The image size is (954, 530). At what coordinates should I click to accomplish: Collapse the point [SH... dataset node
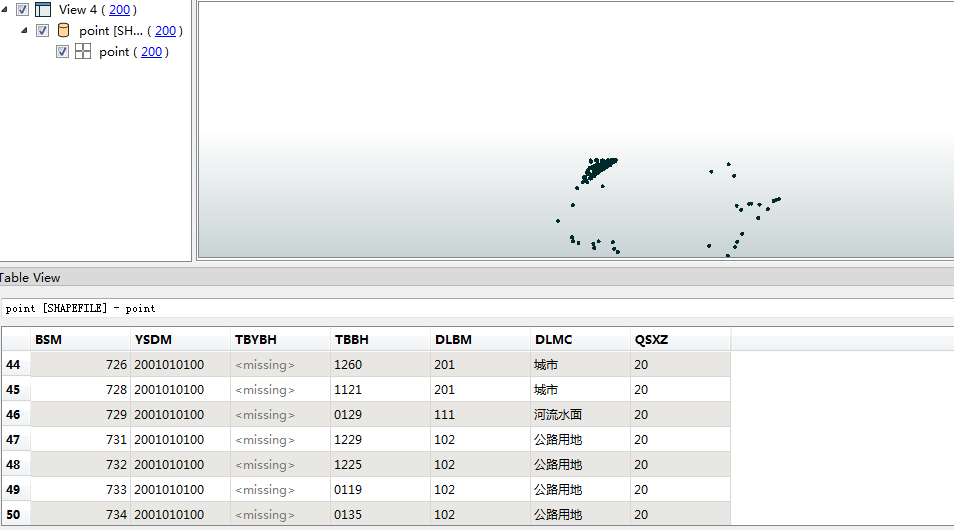(24, 30)
